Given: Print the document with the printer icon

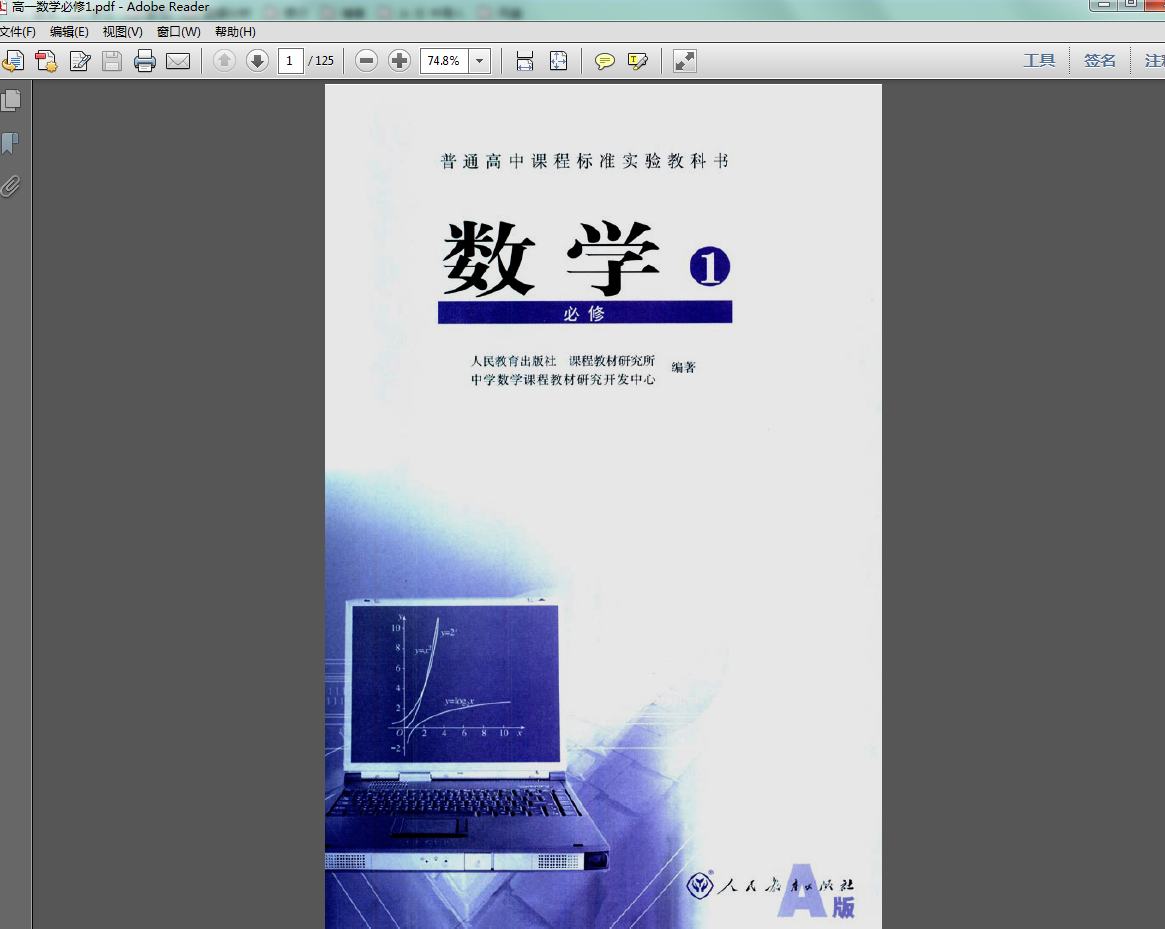Looking at the screenshot, I should [145, 61].
